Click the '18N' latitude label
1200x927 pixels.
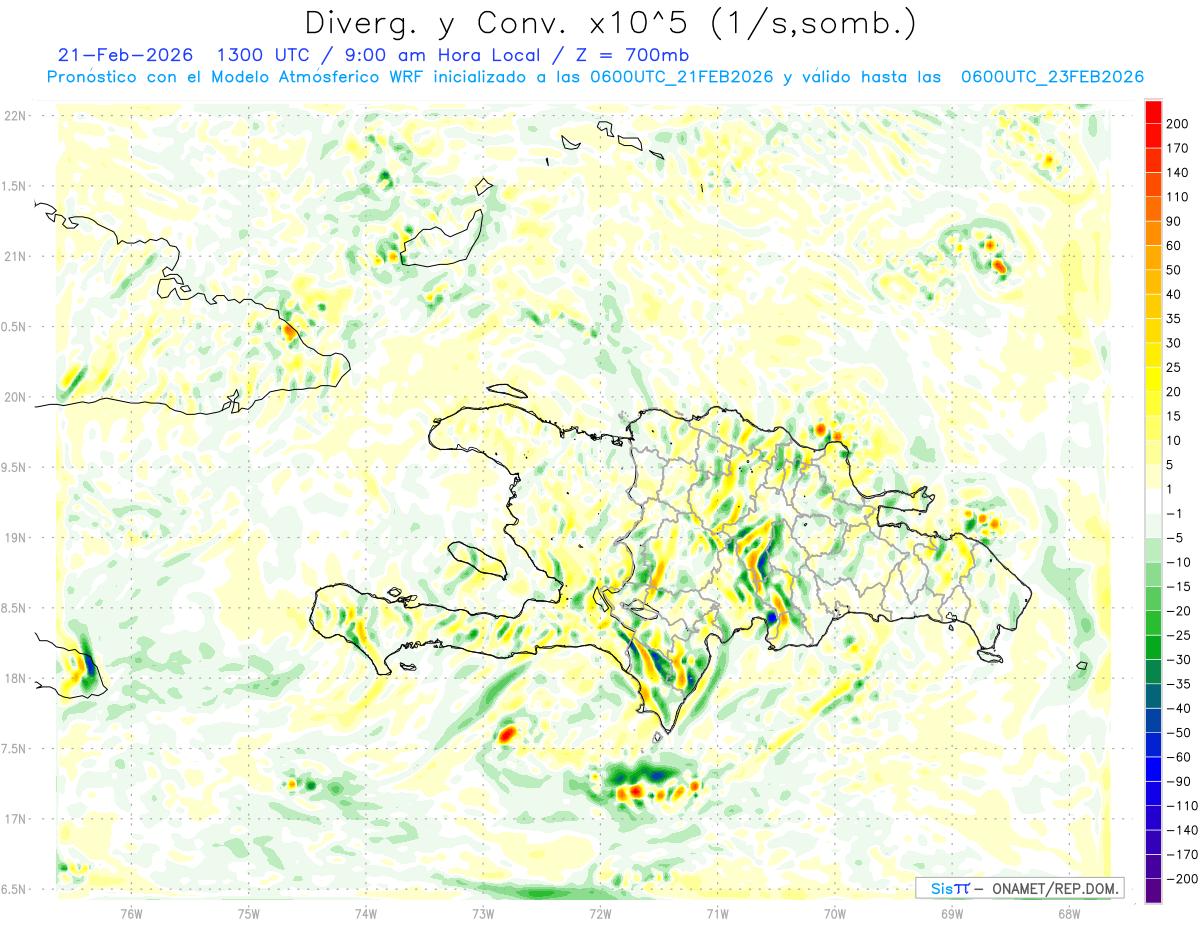tap(15, 678)
